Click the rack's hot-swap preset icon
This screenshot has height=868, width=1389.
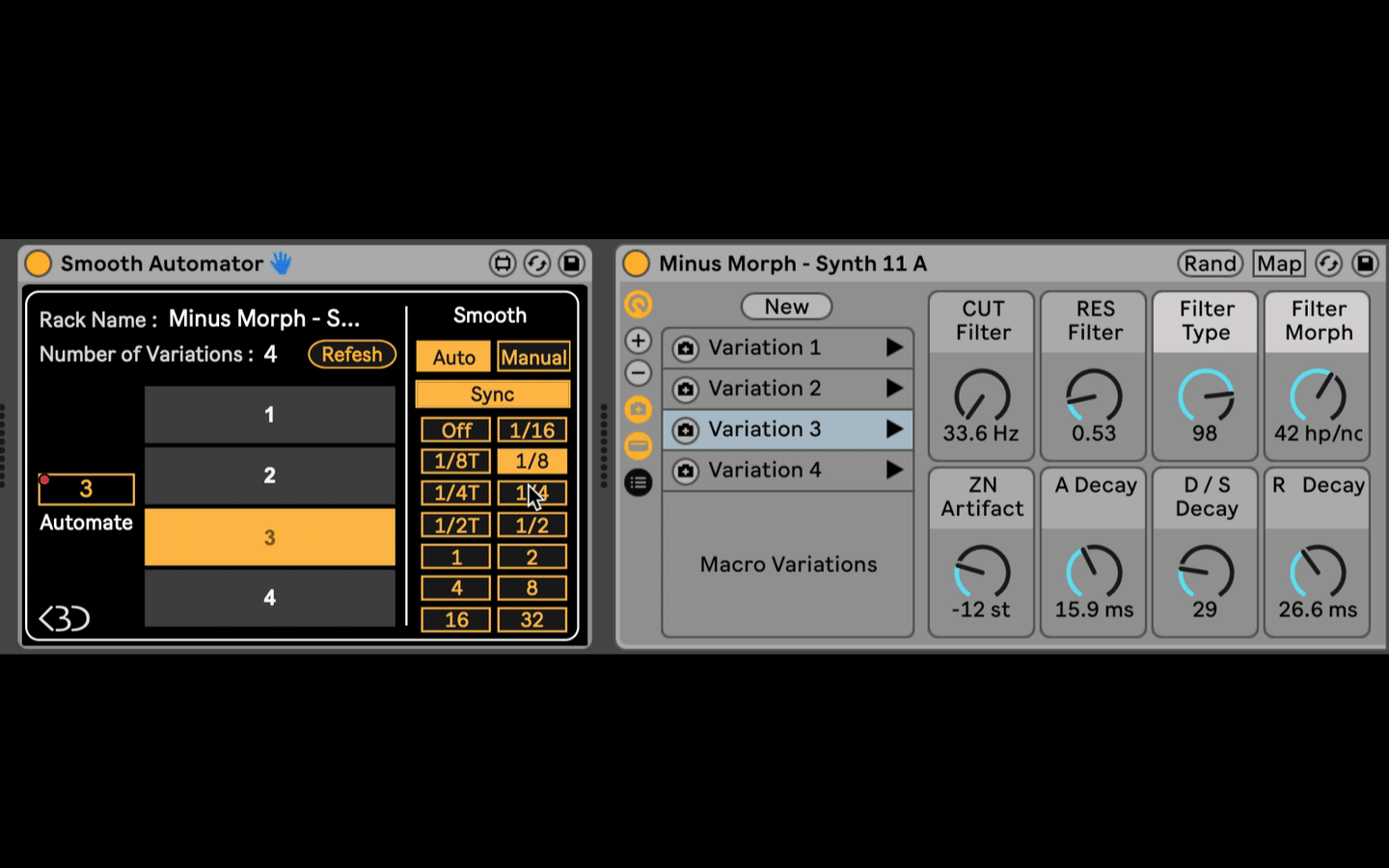coord(1328,263)
